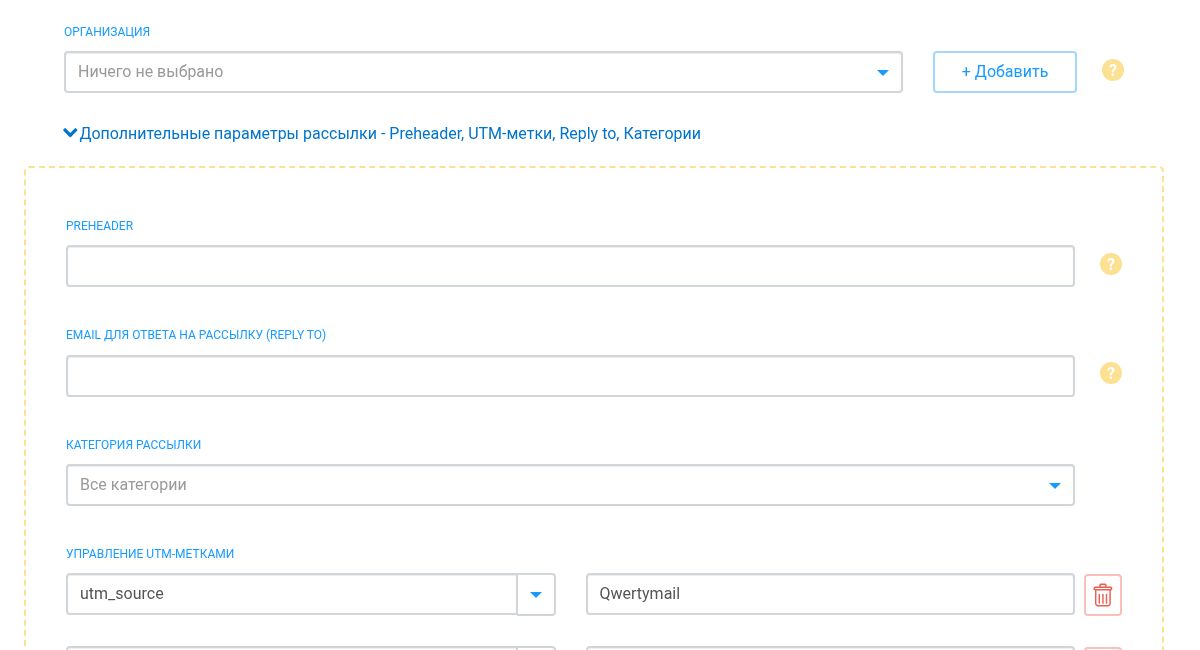Open the Все категории dropdown
The image size is (1200, 650).
point(570,485)
